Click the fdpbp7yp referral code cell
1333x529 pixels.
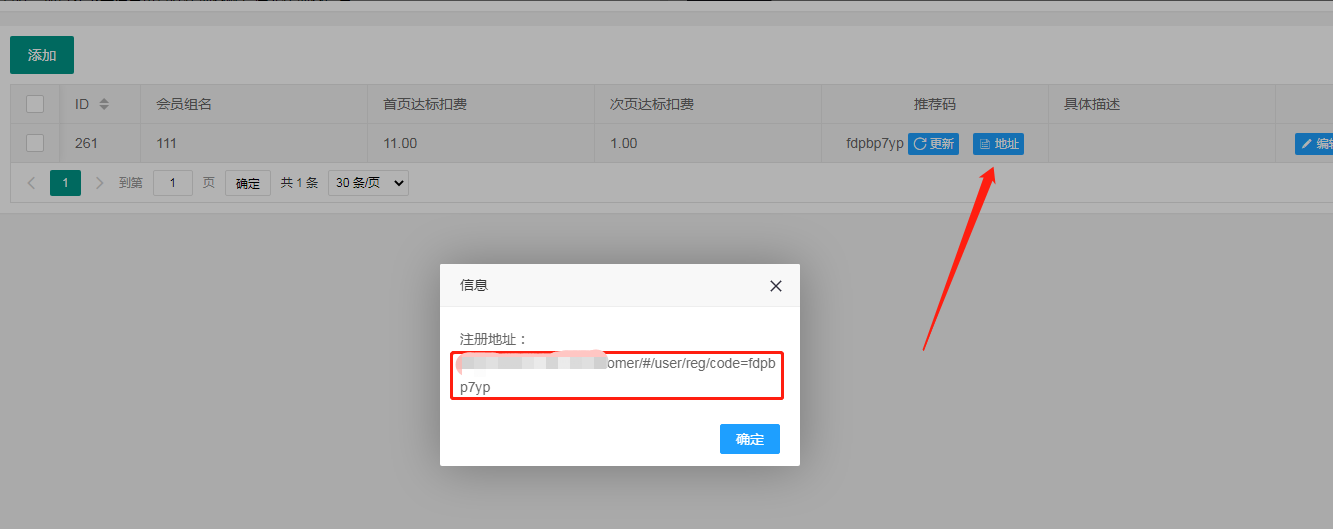(874, 144)
